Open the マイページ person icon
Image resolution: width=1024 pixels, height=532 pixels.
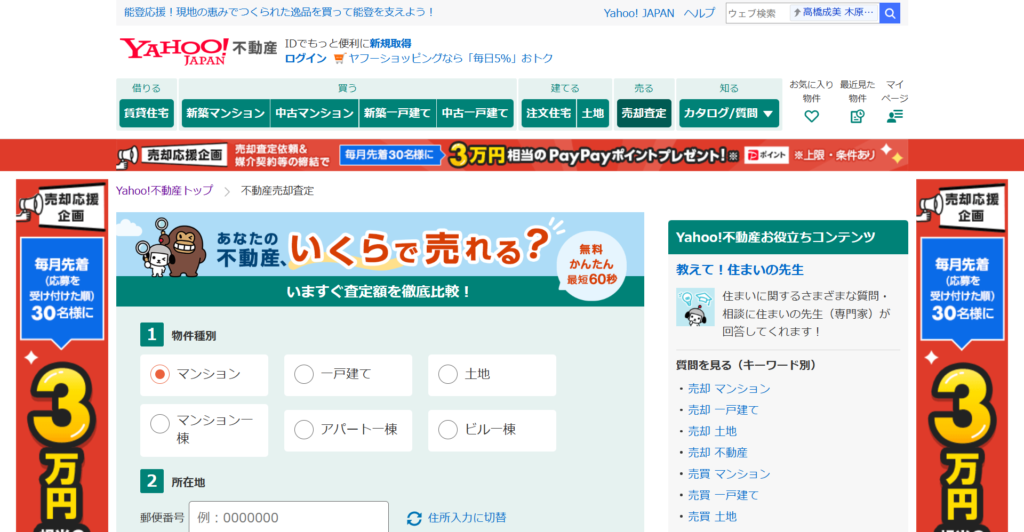click(894, 116)
